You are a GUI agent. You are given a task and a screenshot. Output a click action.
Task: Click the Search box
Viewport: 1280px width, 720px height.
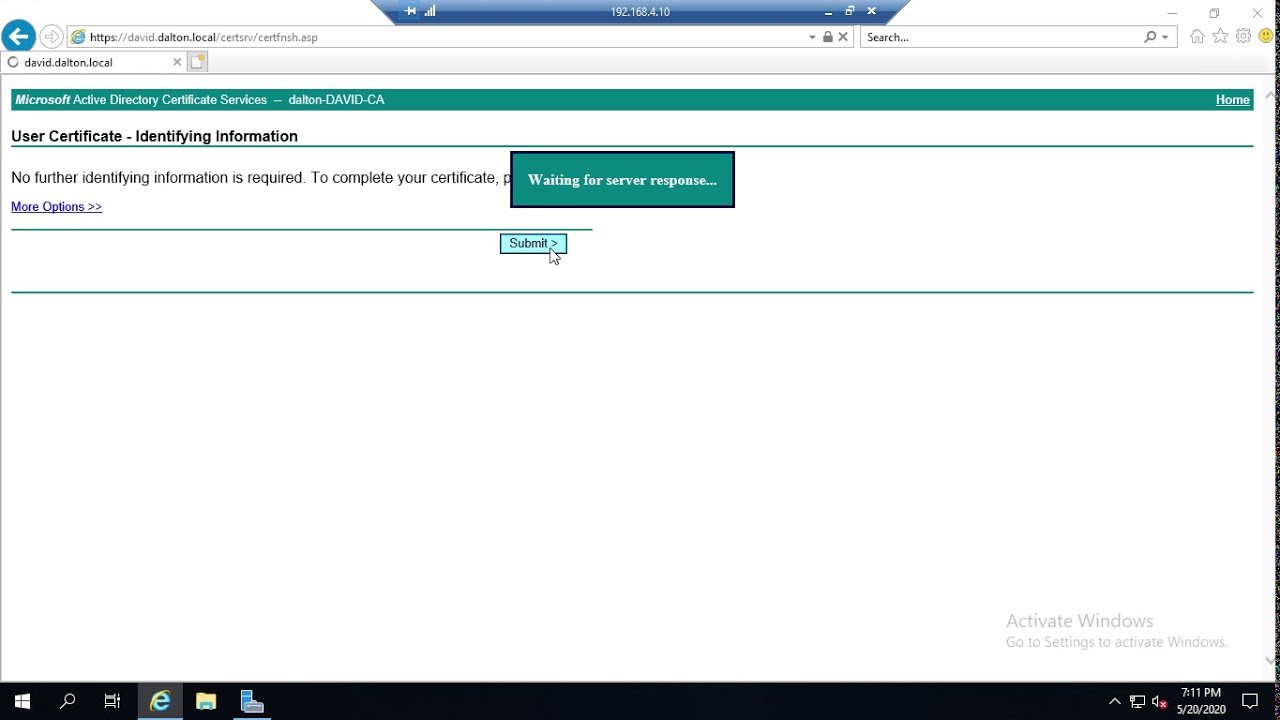[1002, 37]
